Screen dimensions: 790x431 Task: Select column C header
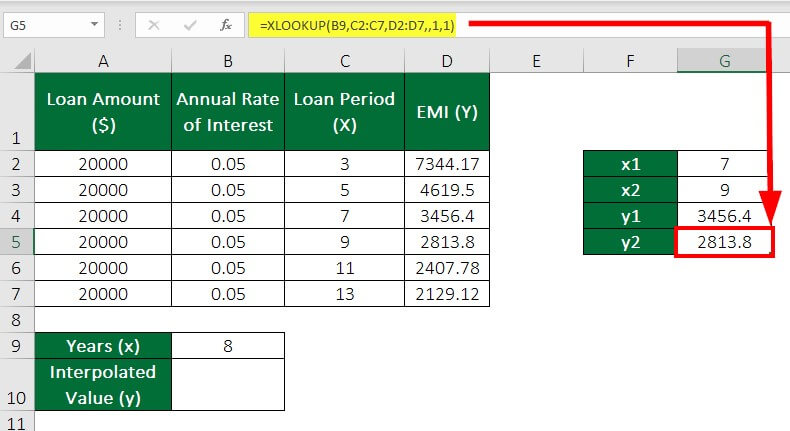pos(345,61)
